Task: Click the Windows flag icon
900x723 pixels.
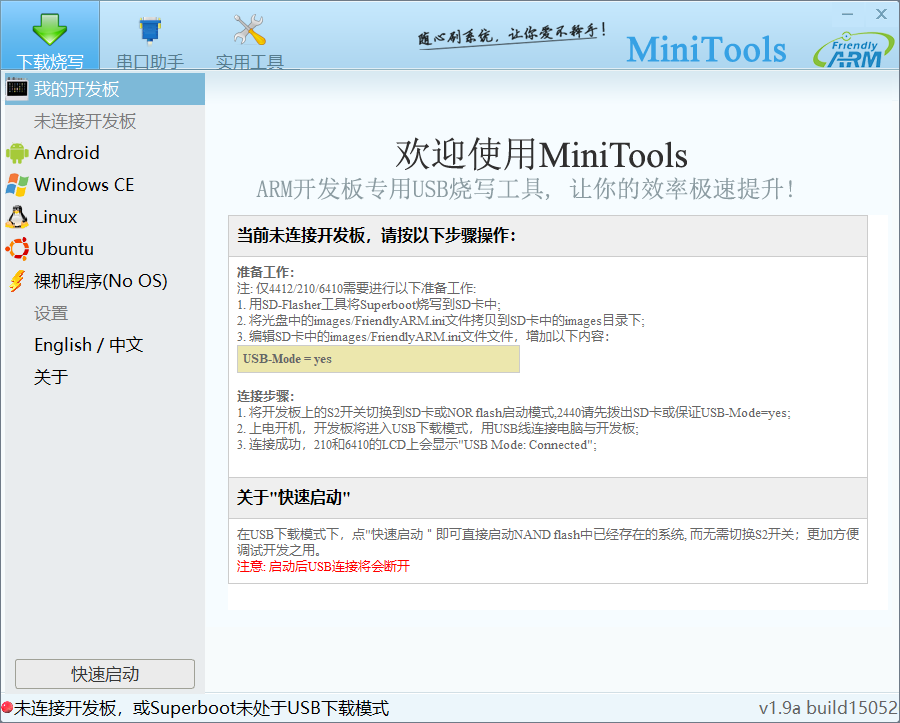Action: 17,185
